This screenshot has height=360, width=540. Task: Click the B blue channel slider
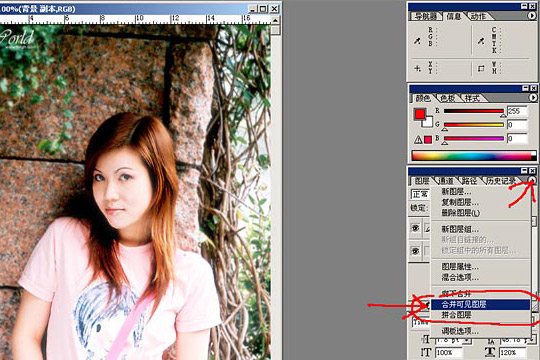(474, 138)
